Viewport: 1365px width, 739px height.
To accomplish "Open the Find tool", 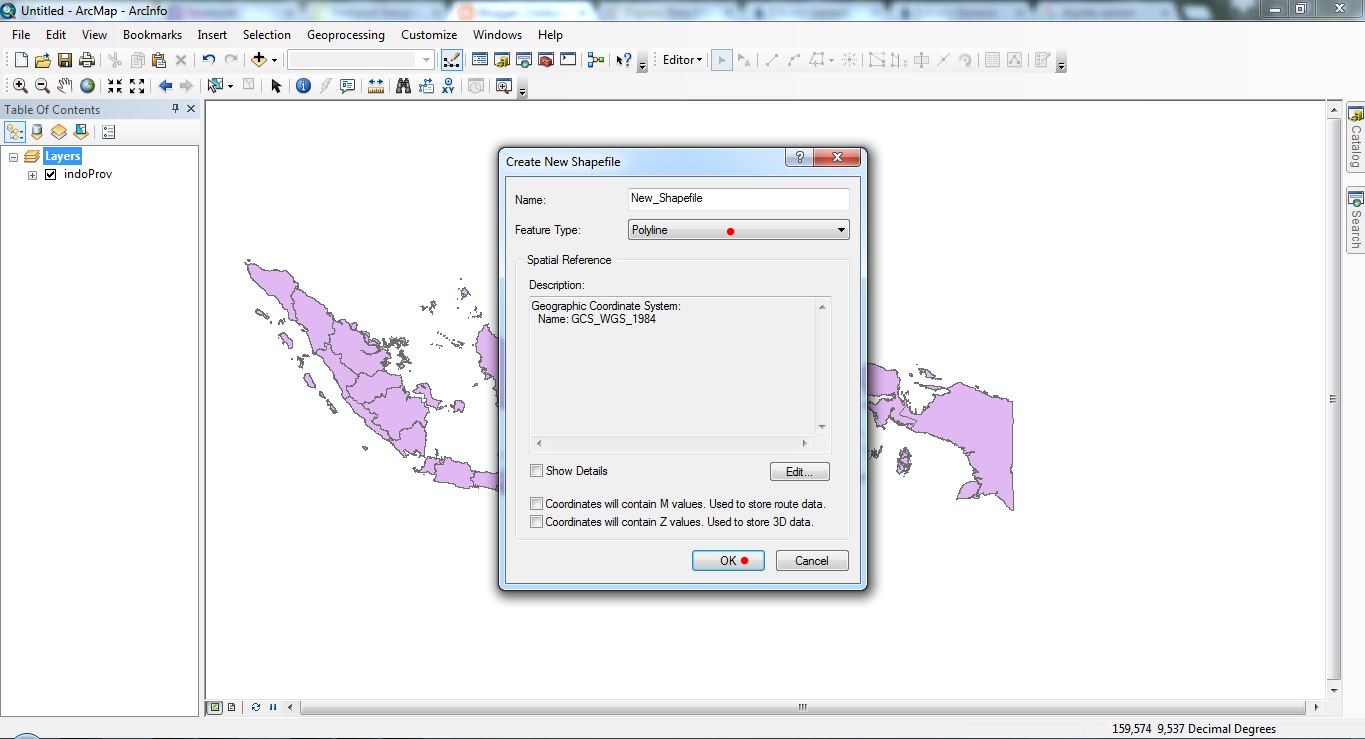I will 401,86.
